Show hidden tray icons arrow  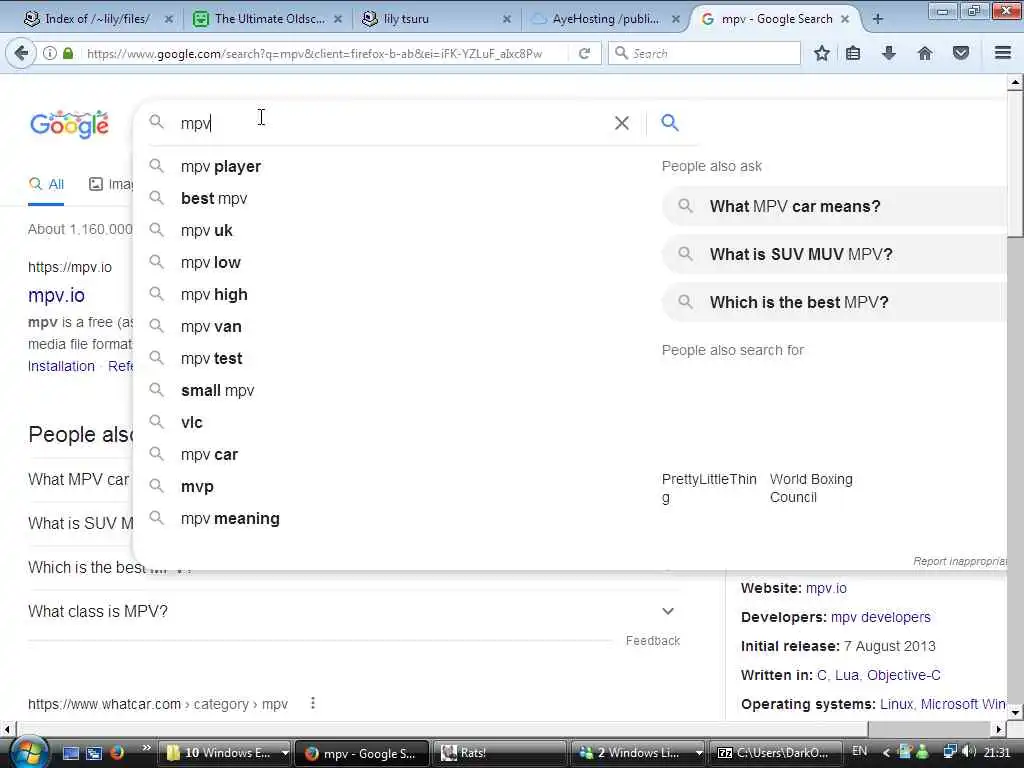886,752
